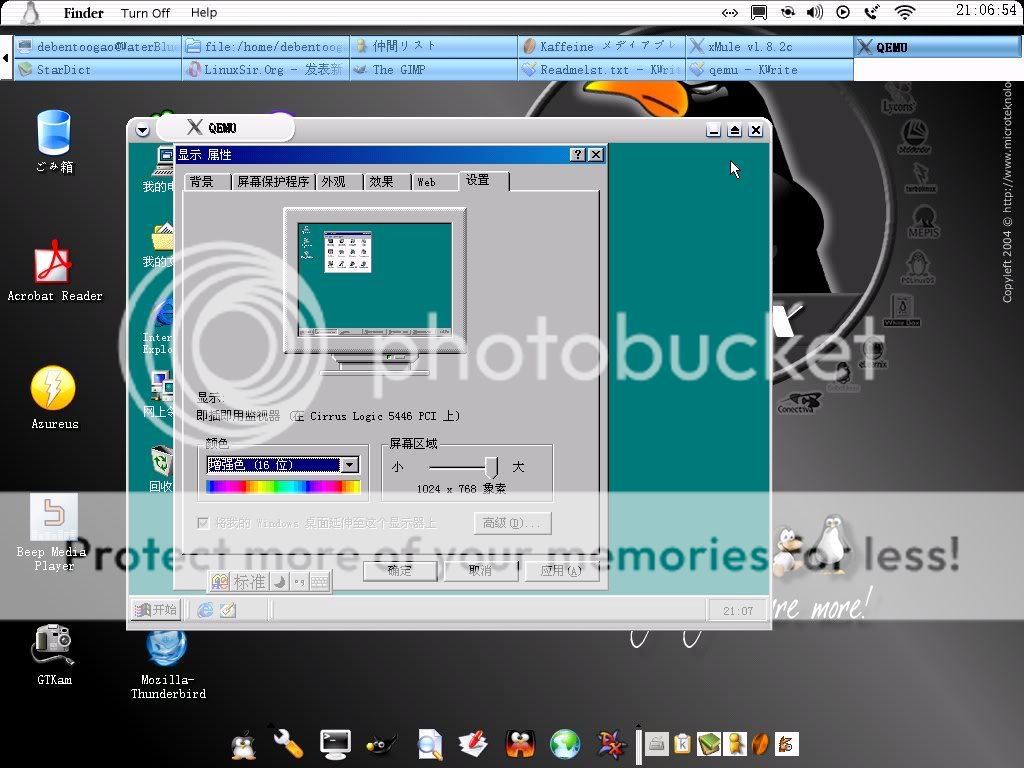Click the desktop shortcut icon beside IE in quick launch

pyautogui.click(x=228, y=610)
